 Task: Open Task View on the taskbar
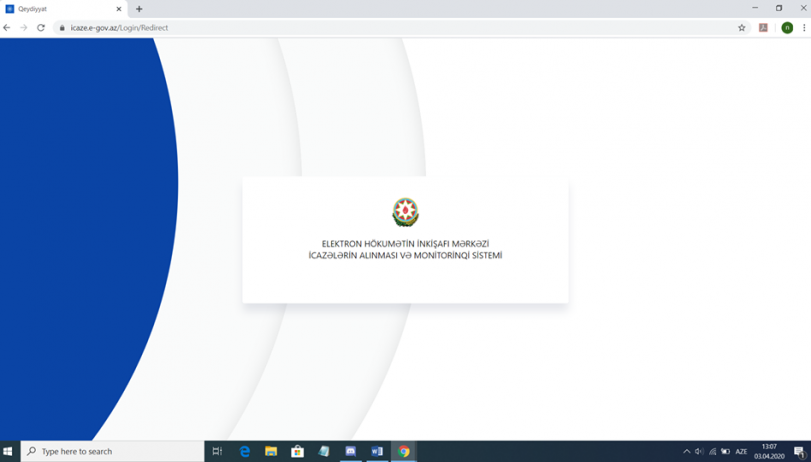point(217,451)
